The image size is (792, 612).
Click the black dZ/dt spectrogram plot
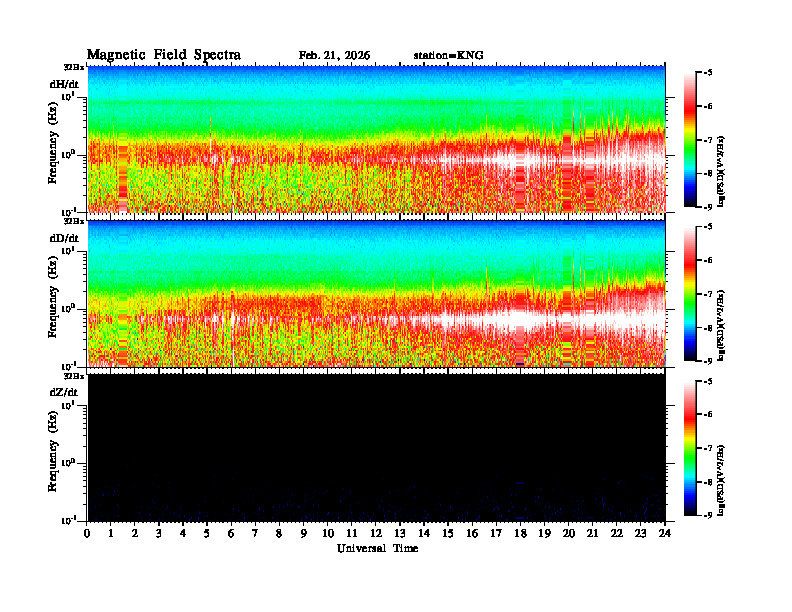coord(377,448)
